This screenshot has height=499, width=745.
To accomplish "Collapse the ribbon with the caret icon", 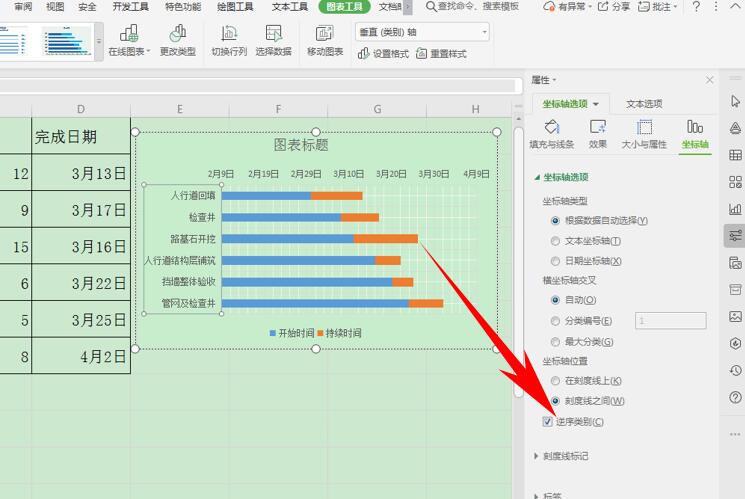I will 735,7.
